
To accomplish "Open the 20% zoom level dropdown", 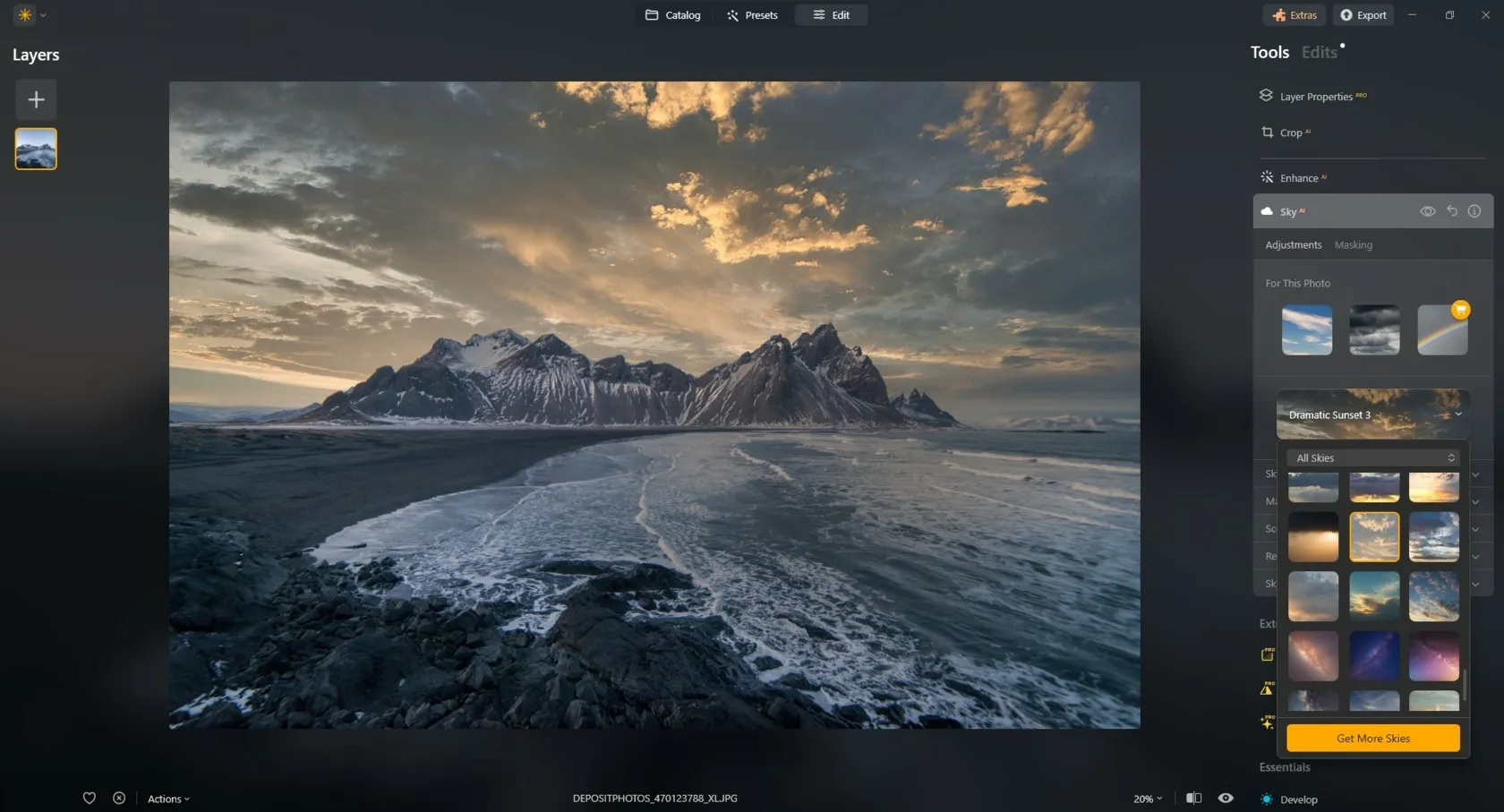I will coord(1148,799).
